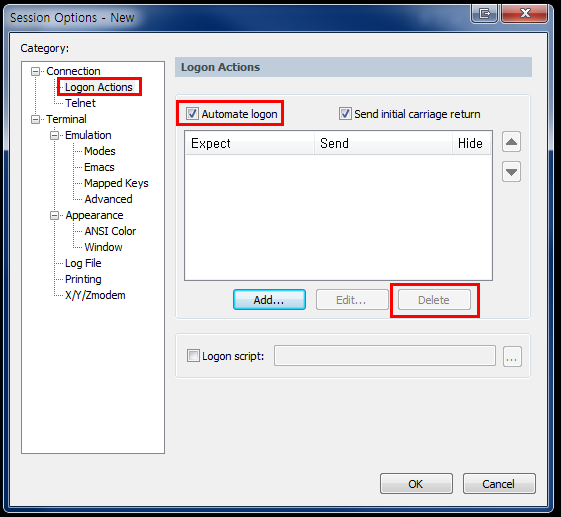
Task: Open the logon script browse button
Action: coord(512,356)
